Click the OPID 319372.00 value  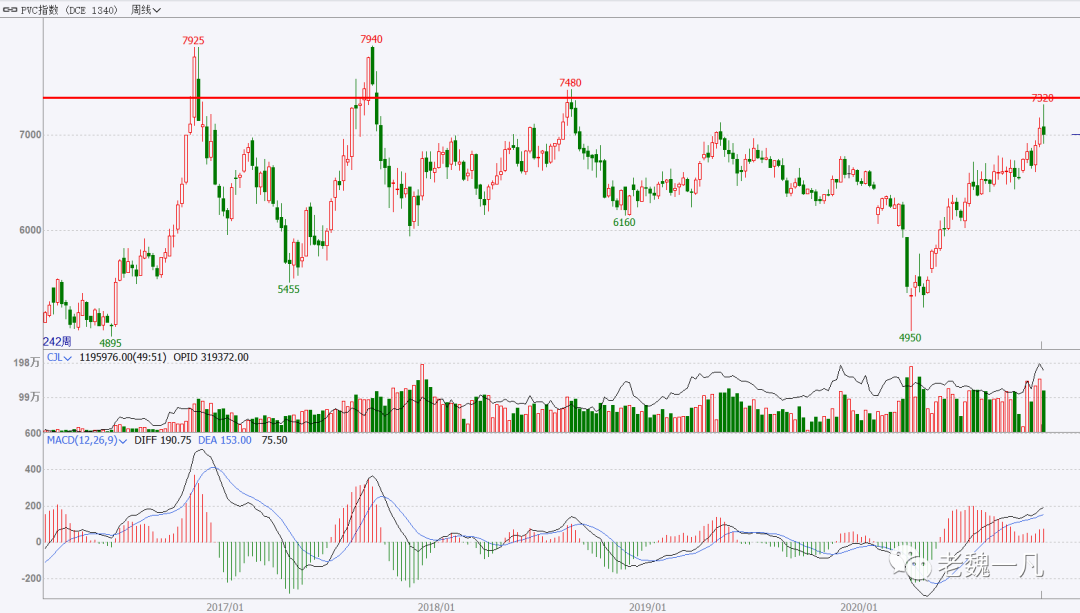point(211,357)
